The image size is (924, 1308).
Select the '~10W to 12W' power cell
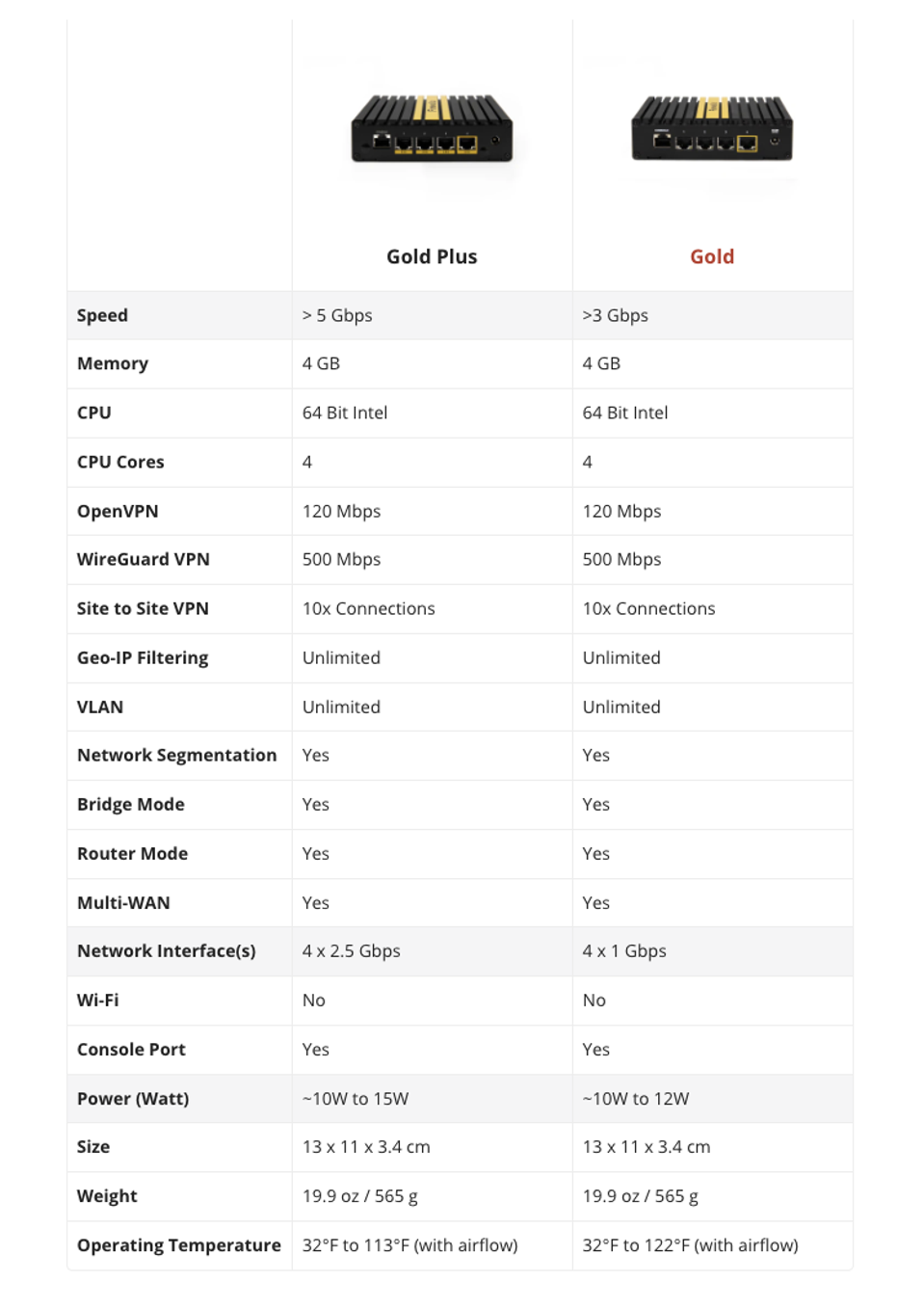(x=636, y=1098)
